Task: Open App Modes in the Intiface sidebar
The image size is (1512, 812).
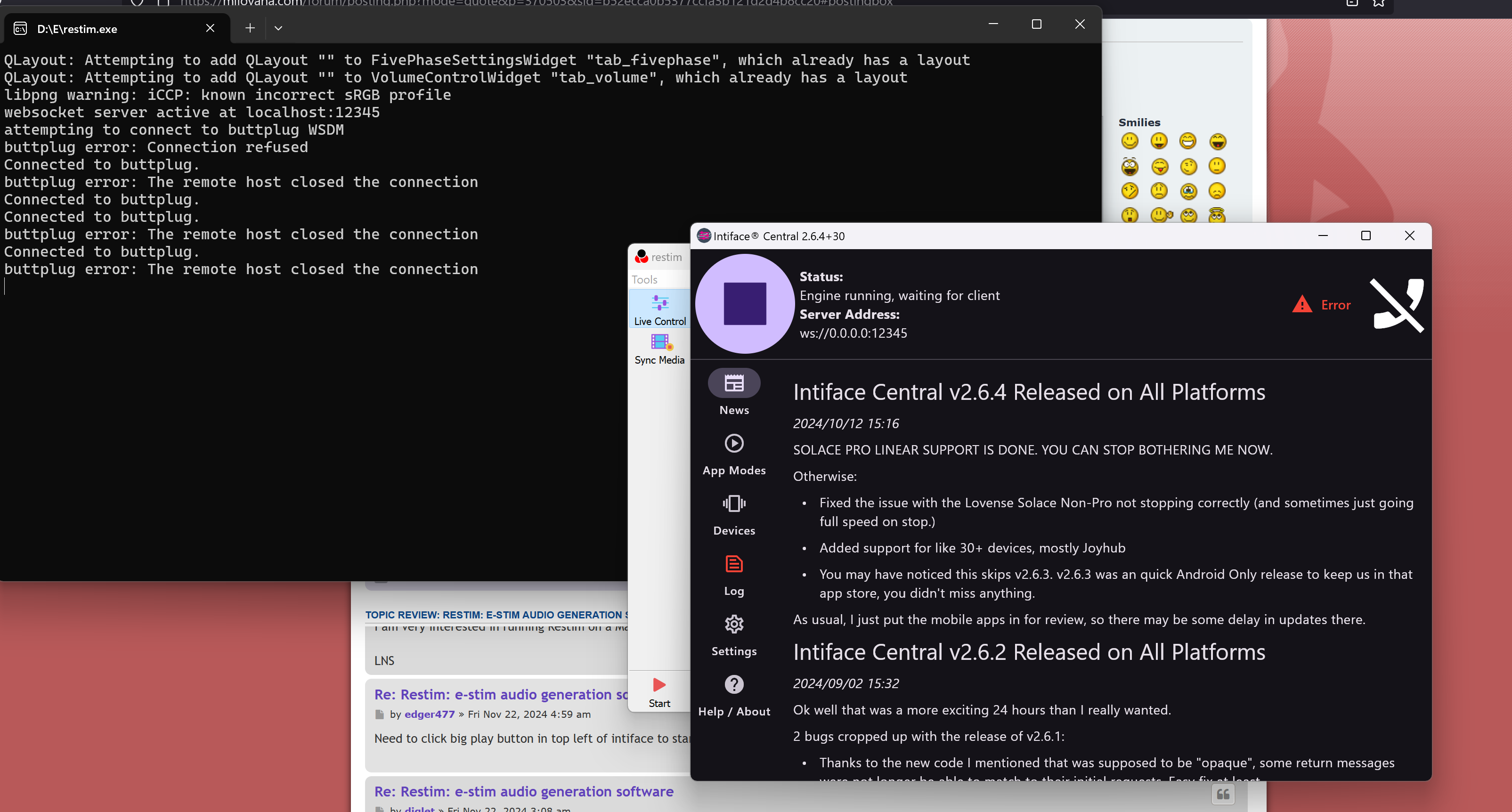Action: (734, 454)
